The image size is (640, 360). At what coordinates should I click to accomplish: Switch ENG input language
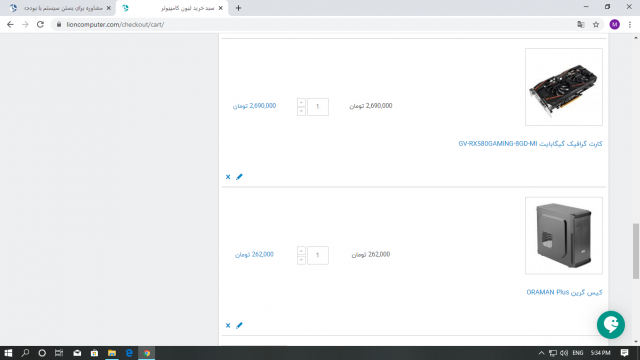pos(578,353)
